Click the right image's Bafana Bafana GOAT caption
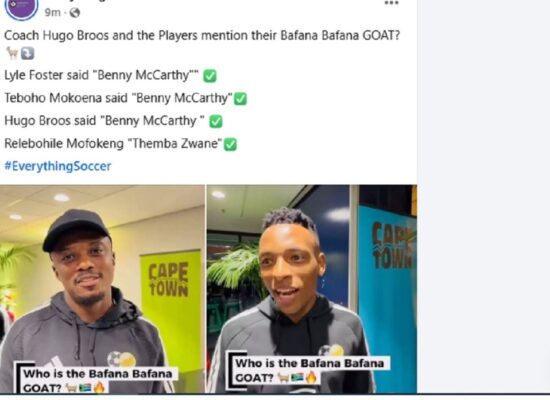The width and height of the screenshot is (550, 400). tap(308, 370)
